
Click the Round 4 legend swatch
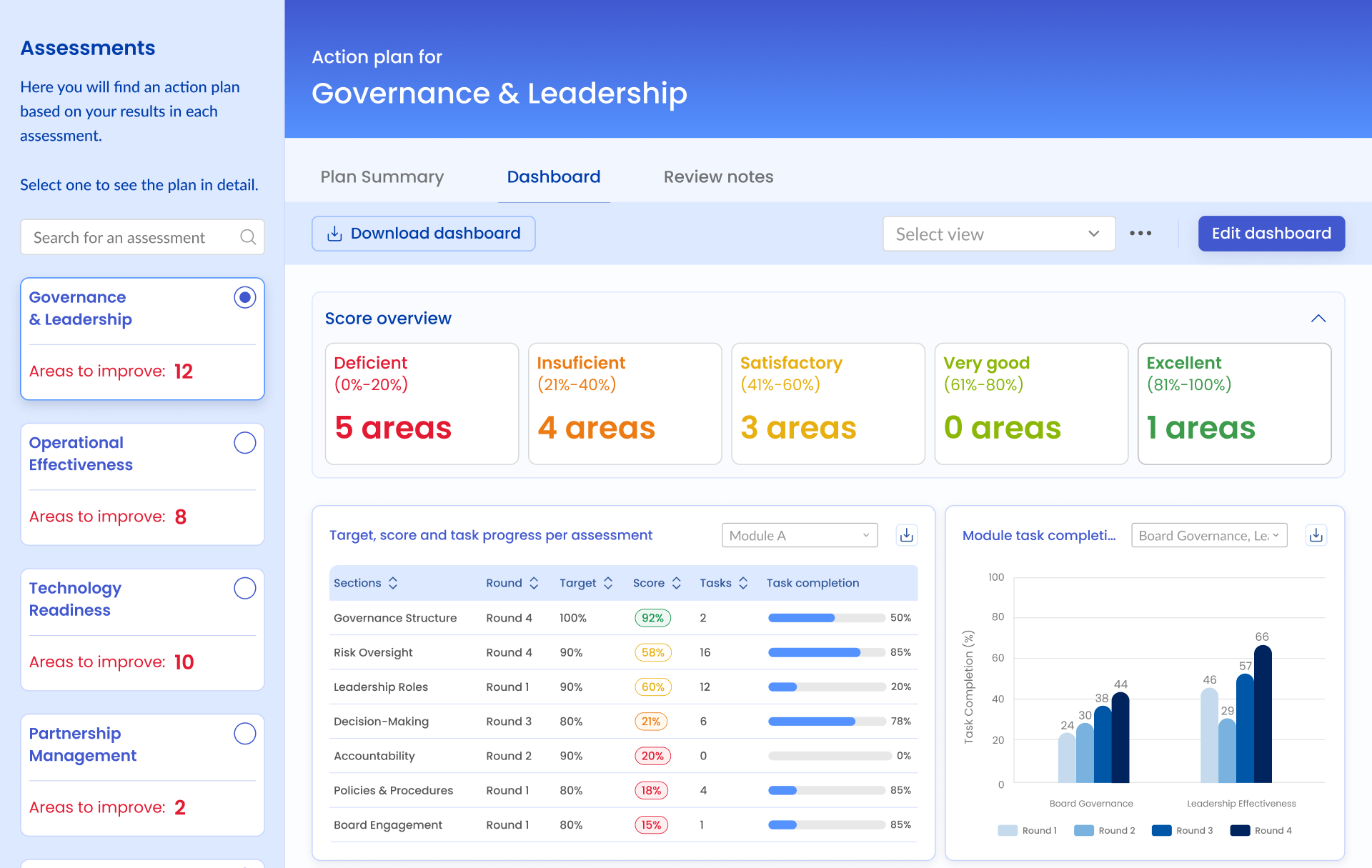[x=1240, y=830]
